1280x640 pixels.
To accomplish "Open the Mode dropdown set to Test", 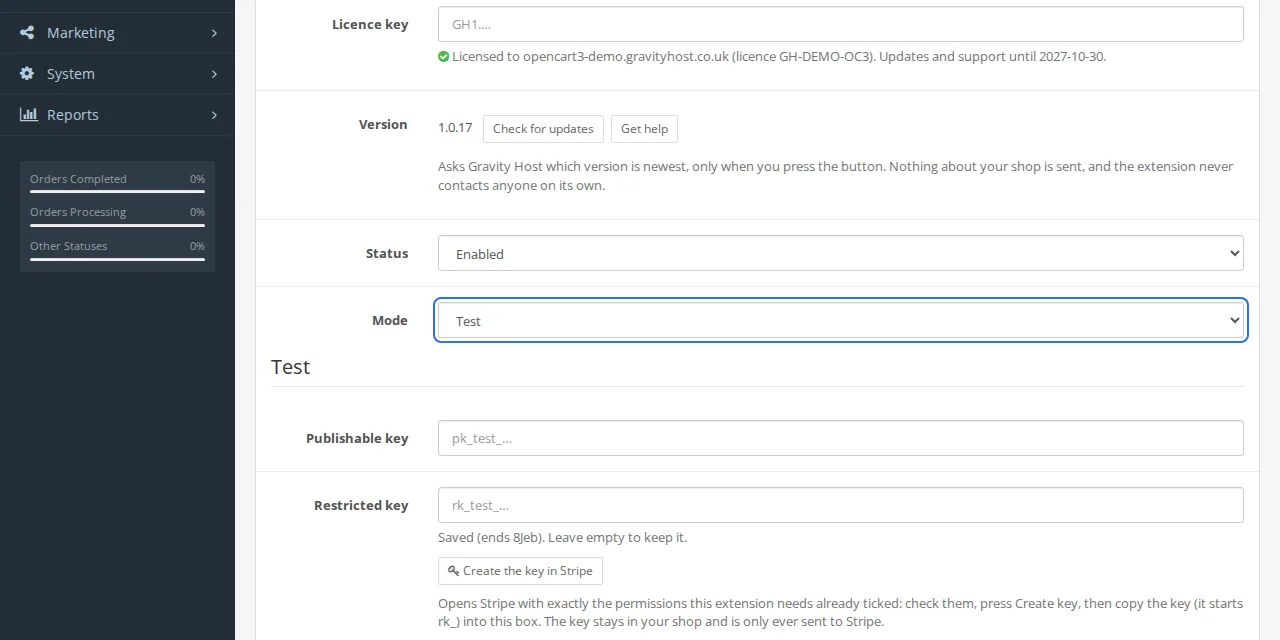I will click(x=841, y=321).
